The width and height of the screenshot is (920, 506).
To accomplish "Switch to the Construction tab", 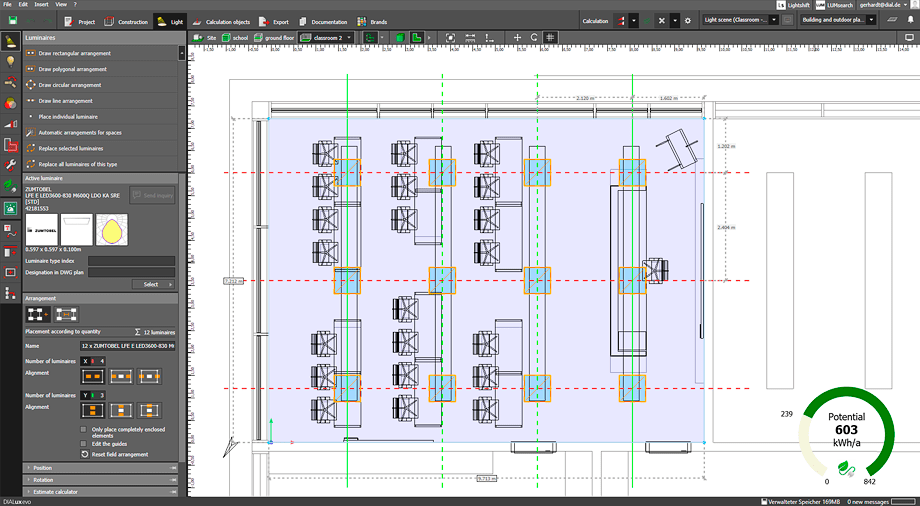I will pyautogui.click(x=127, y=21).
